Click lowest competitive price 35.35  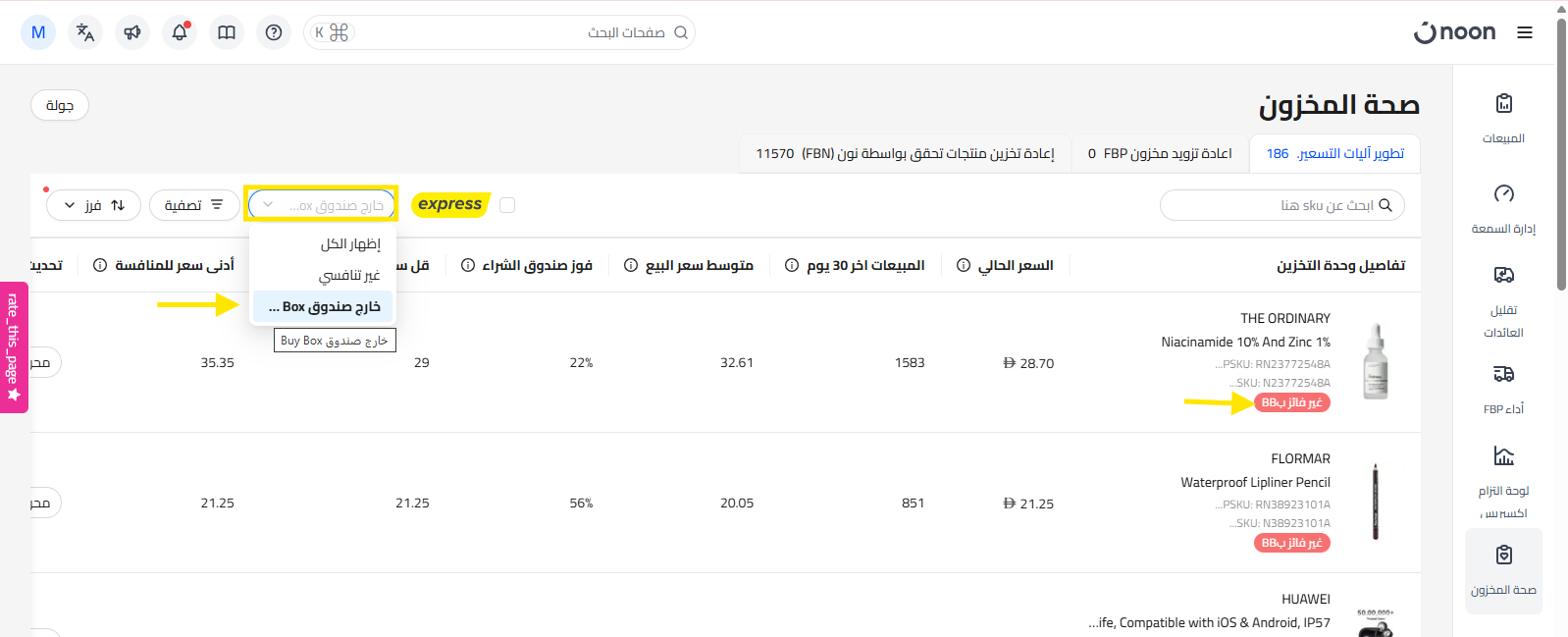218,362
